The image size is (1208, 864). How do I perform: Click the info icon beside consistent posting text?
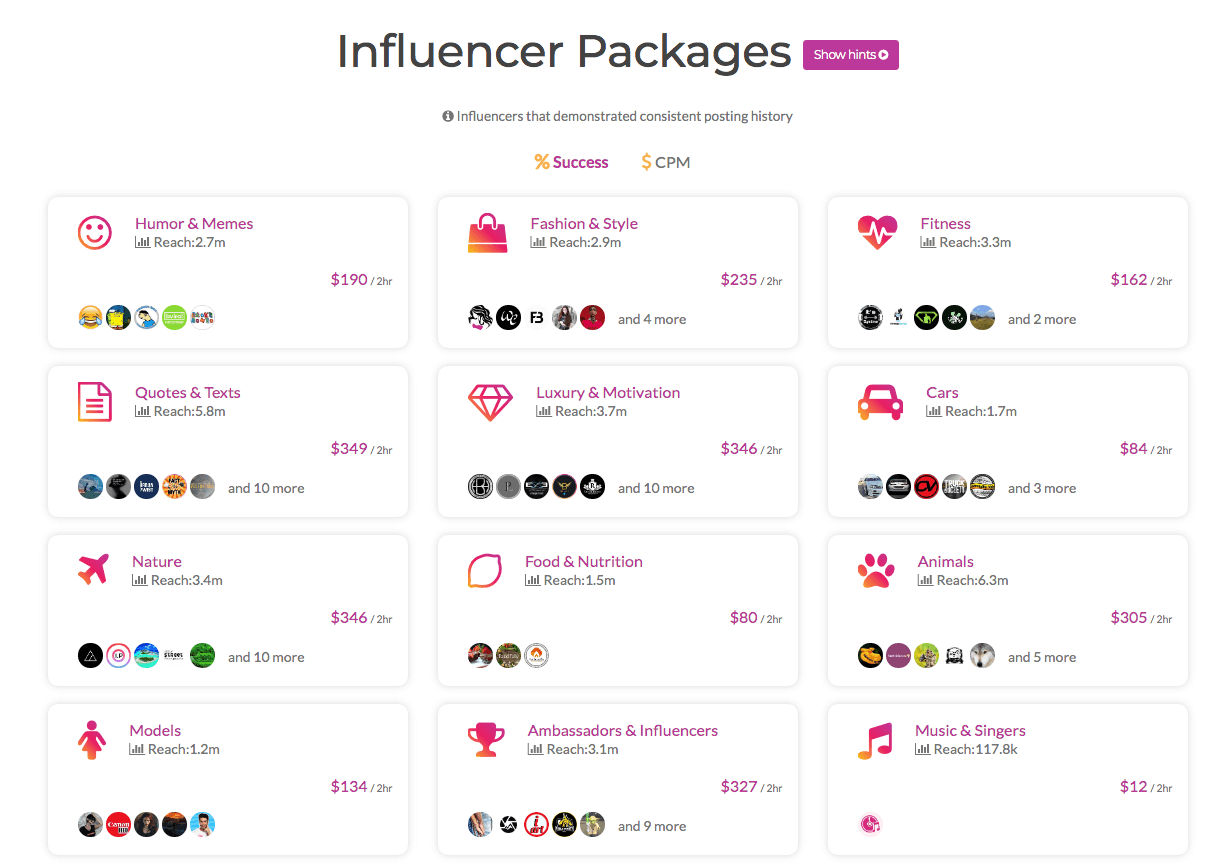click(x=448, y=116)
